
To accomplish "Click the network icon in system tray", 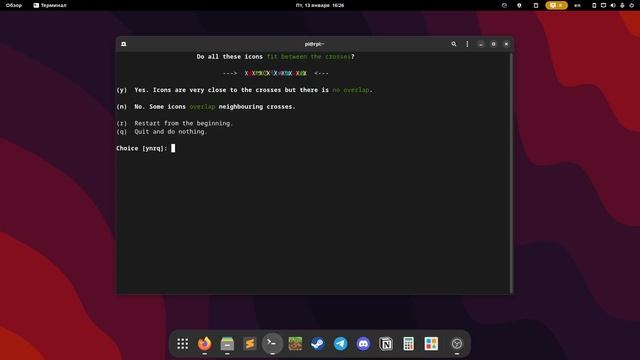I will point(603,5).
